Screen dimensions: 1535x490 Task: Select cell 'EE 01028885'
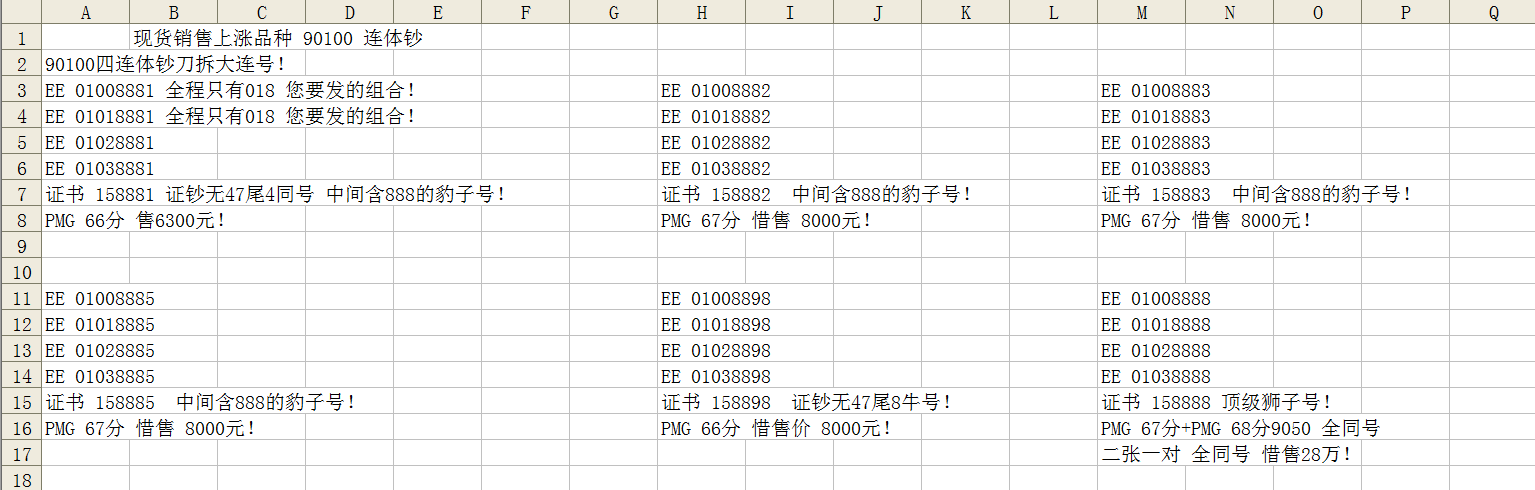coord(85,350)
